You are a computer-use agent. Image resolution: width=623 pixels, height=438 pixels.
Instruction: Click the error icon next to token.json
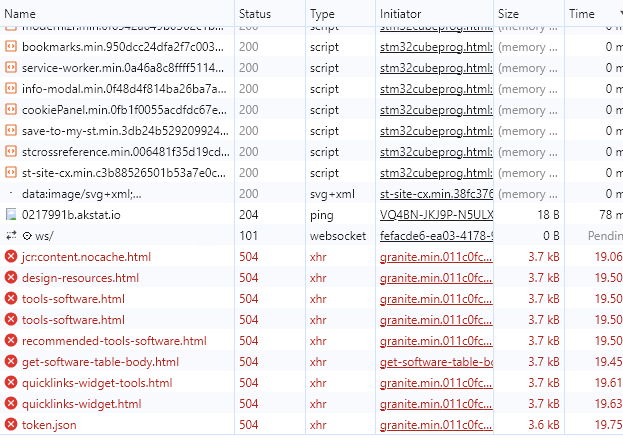tap(11, 425)
